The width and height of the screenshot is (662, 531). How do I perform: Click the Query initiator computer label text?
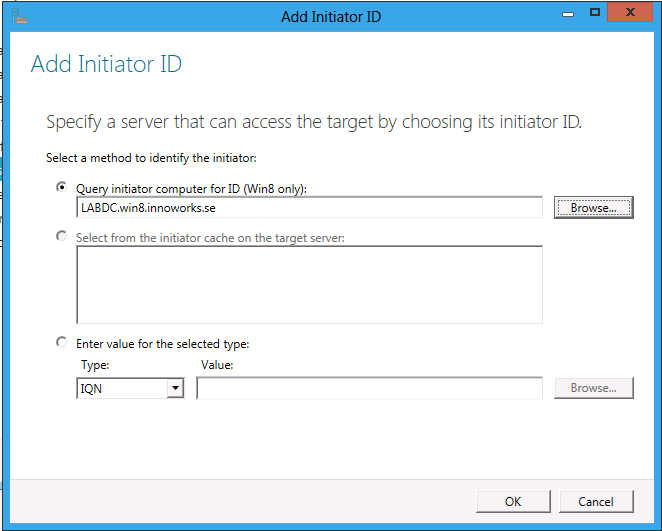click(x=191, y=189)
